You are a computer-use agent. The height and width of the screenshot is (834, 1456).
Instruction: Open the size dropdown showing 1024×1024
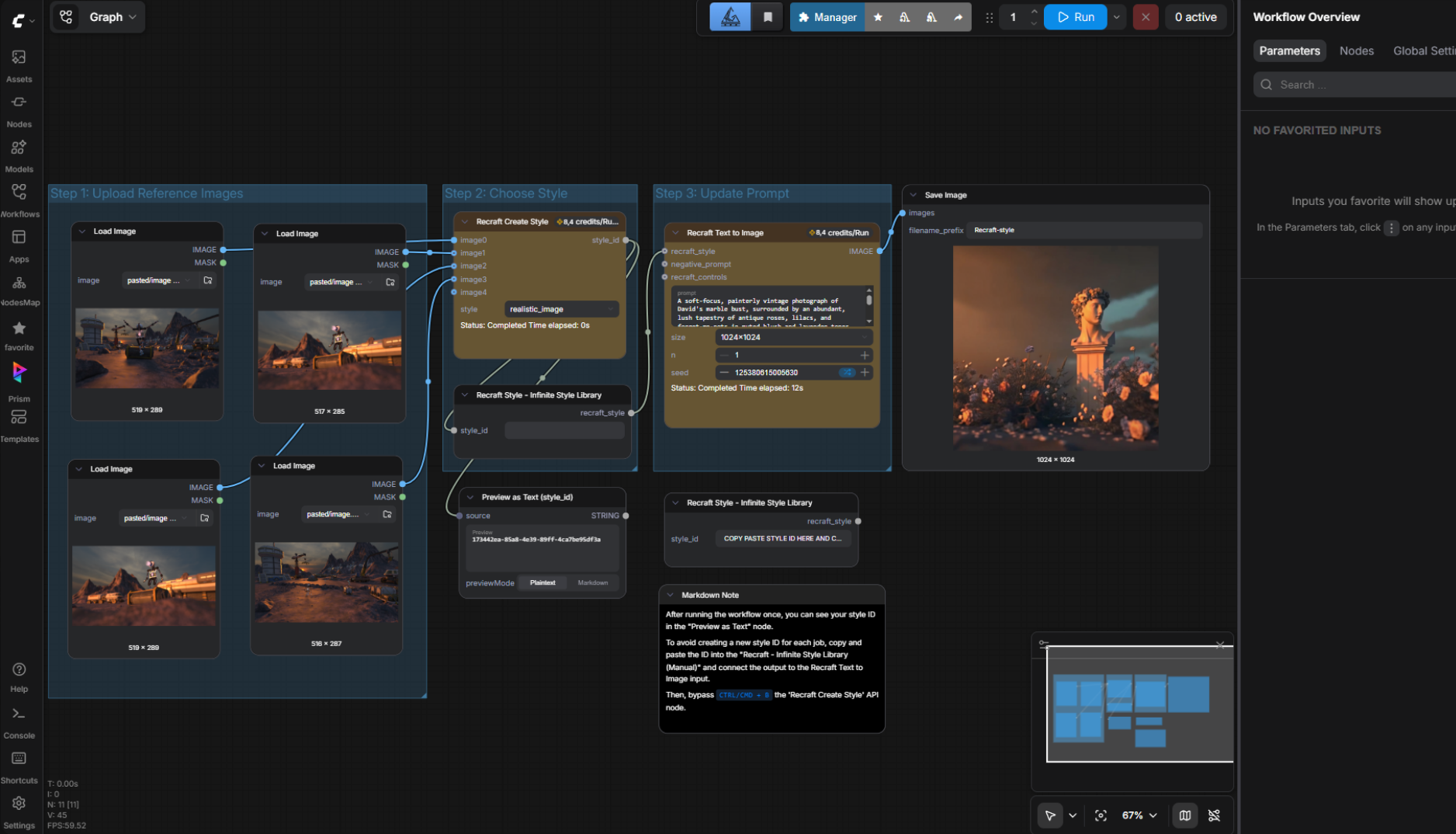tap(794, 337)
